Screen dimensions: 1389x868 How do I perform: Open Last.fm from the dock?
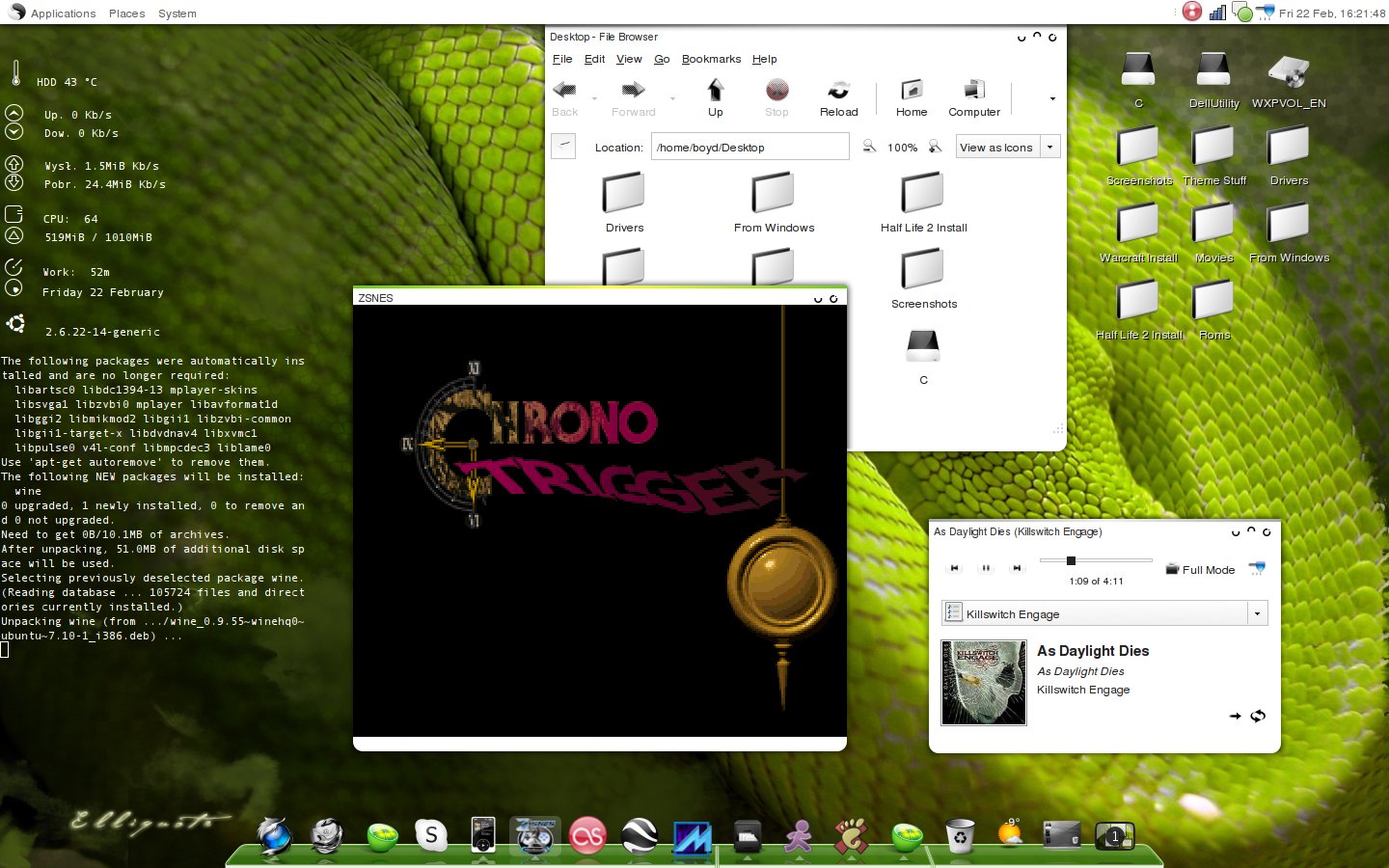point(587,835)
